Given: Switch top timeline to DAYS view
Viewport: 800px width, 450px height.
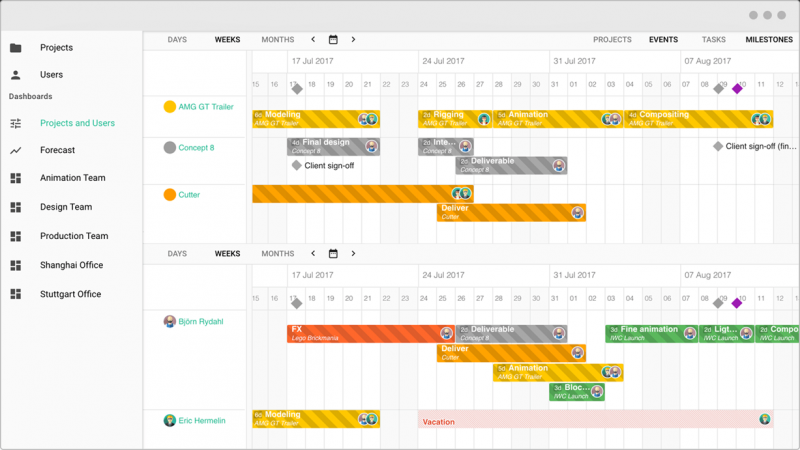Looking at the screenshot, I should 177,39.
